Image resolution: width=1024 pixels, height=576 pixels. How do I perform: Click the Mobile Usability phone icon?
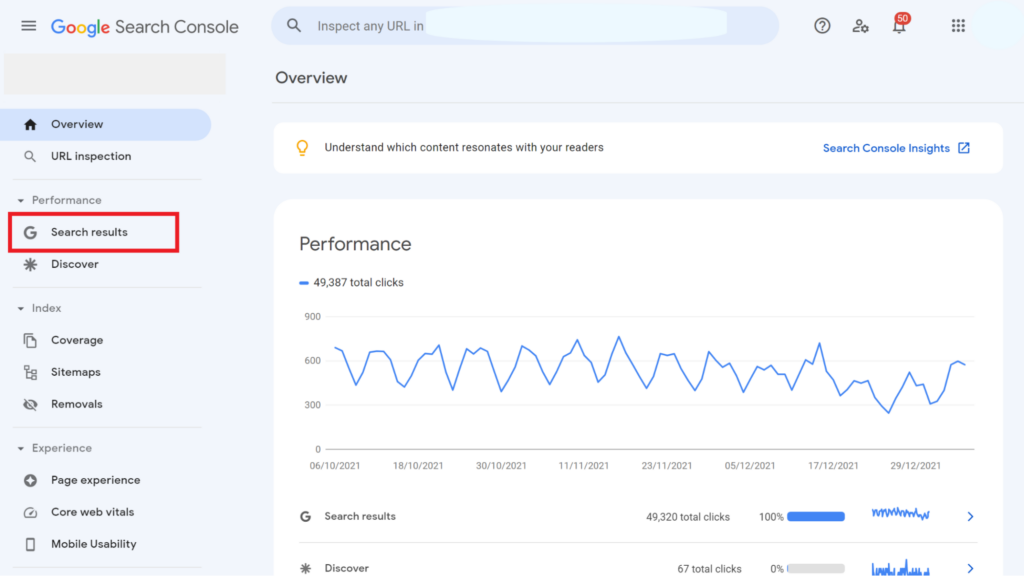tap(30, 545)
